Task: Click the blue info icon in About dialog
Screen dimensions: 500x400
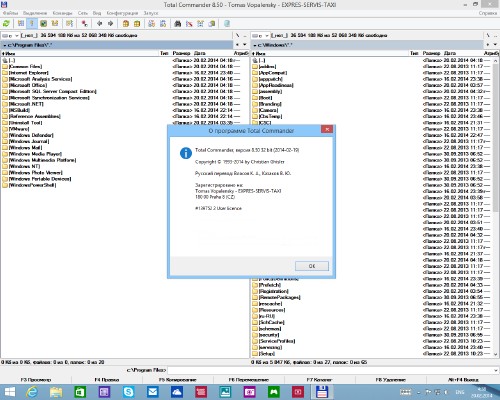Action: coord(186,153)
